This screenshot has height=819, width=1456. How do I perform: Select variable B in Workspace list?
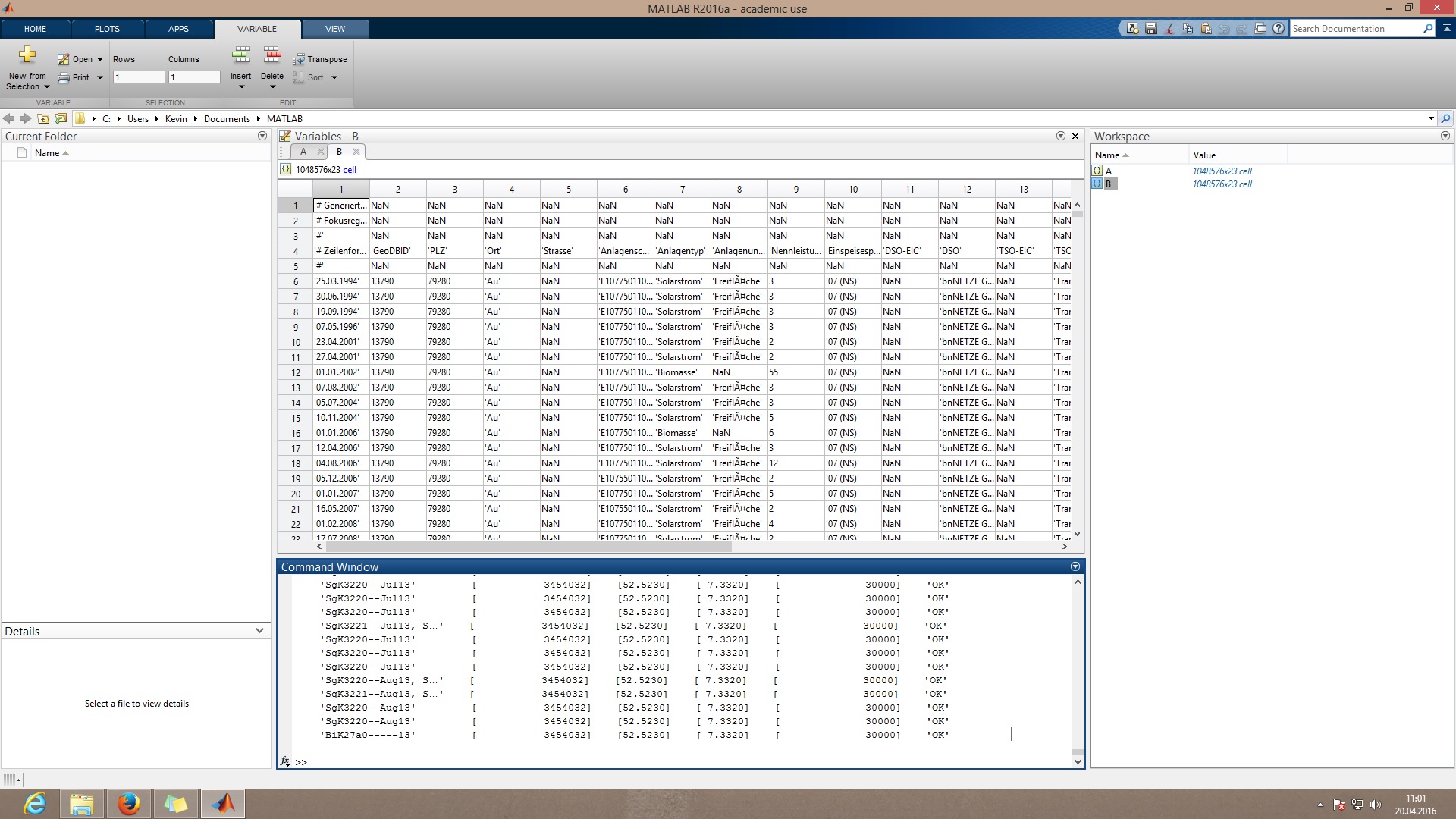[1108, 184]
